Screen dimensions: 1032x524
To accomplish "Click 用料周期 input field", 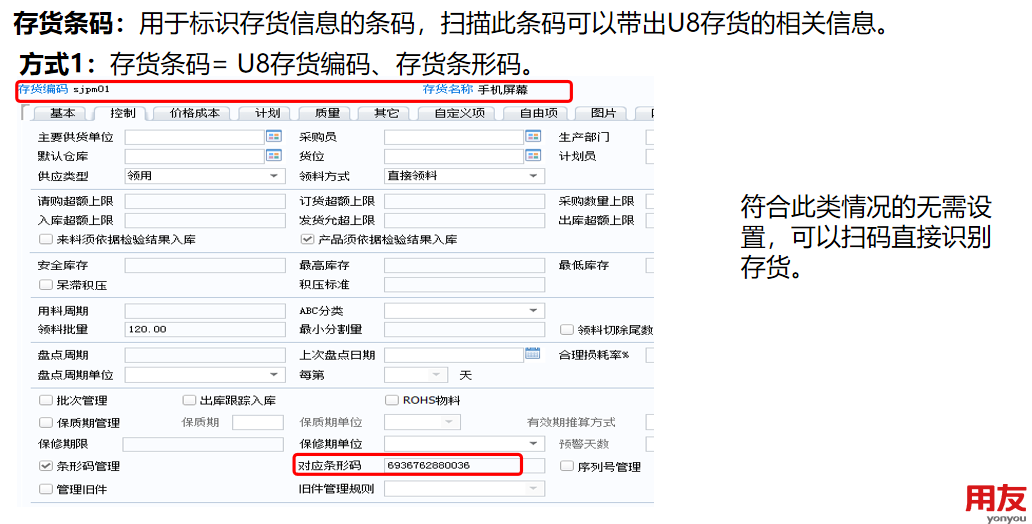I will click(205, 311).
